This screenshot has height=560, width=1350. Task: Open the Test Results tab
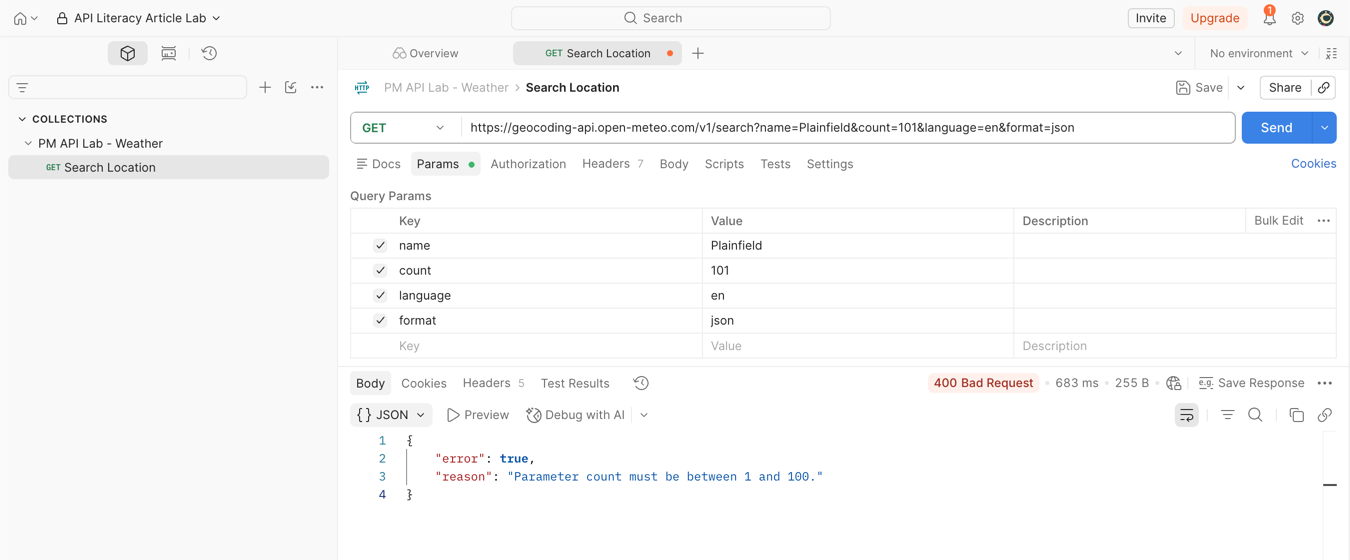click(575, 383)
